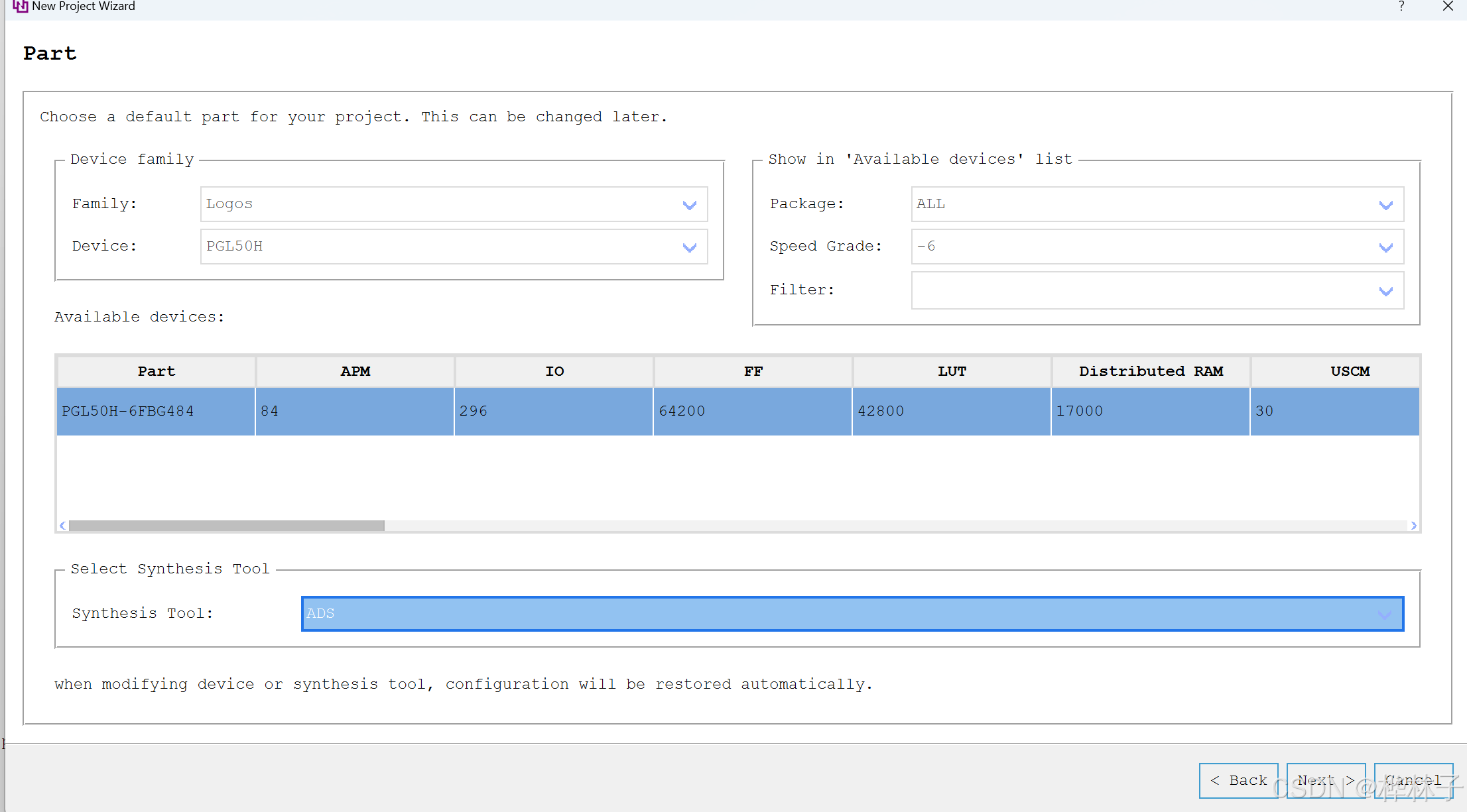The image size is (1467, 812).
Task: Expand the Family dropdown arrow
Action: (689, 205)
